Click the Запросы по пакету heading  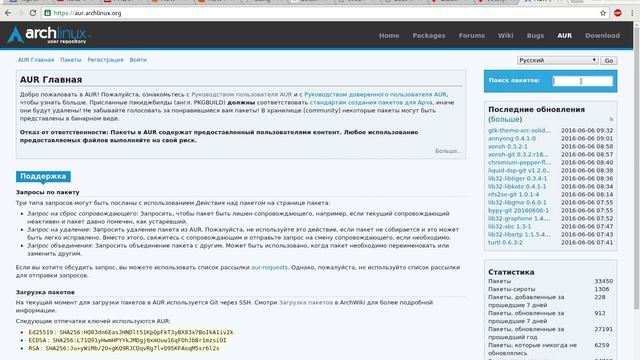(x=48, y=192)
